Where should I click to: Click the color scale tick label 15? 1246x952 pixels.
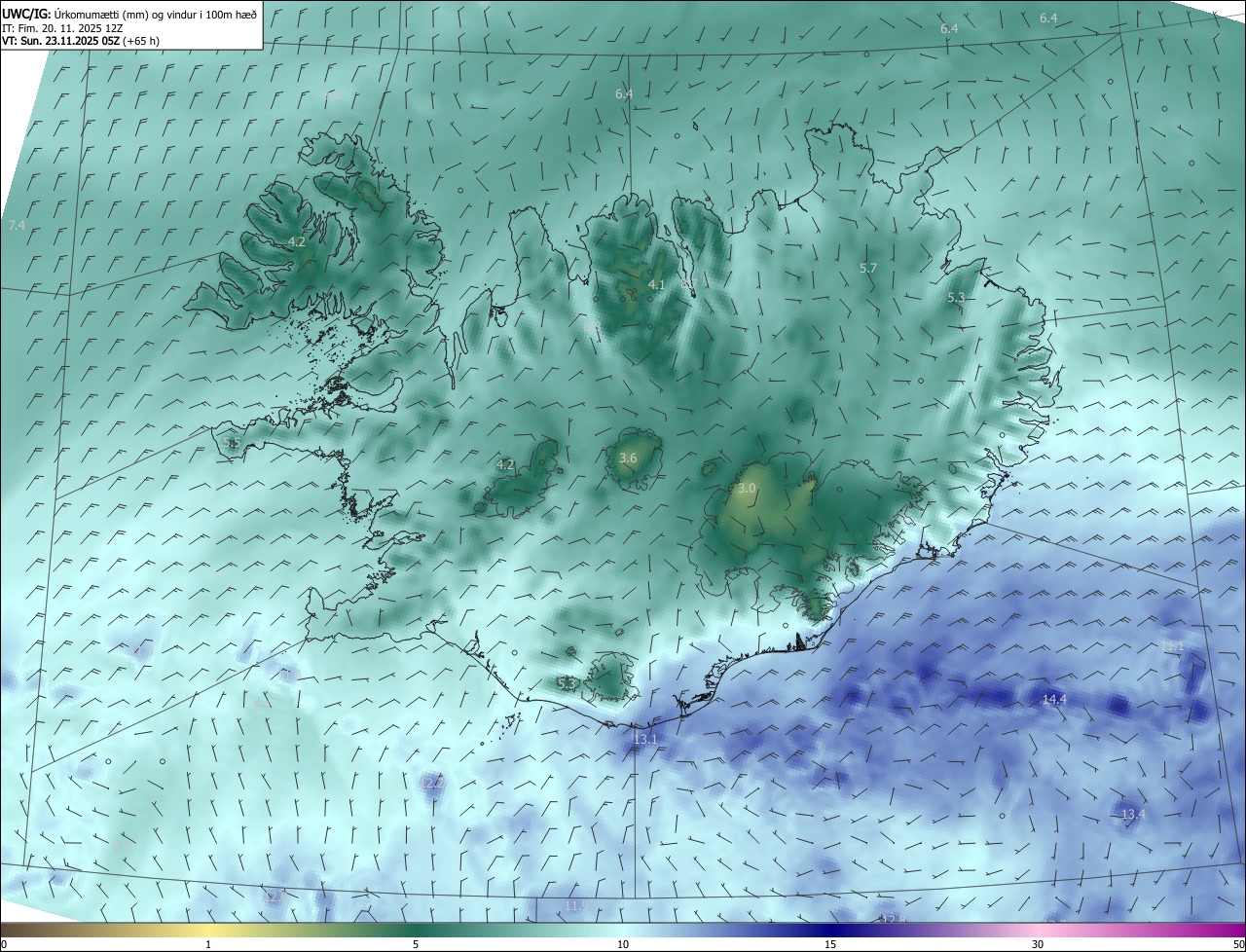click(x=830, y=944)
